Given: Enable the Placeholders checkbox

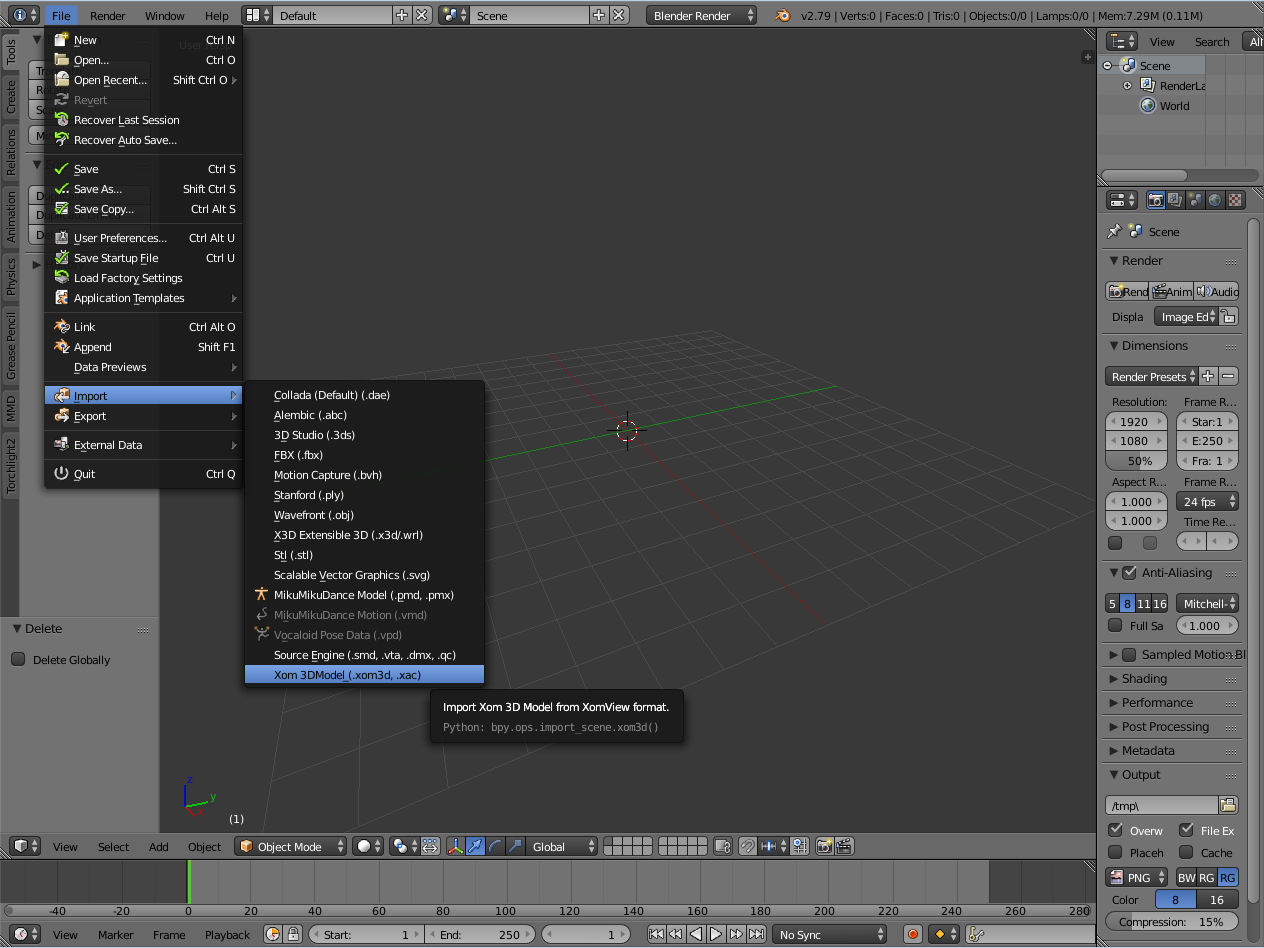Looking at the screenshot, I should [x=1115, y=852].
